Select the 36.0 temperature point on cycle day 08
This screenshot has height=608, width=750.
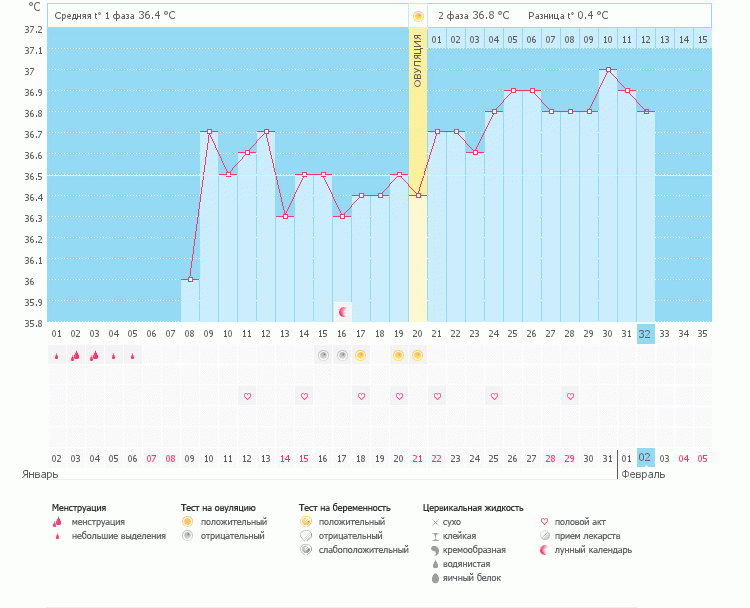[190, 280]
